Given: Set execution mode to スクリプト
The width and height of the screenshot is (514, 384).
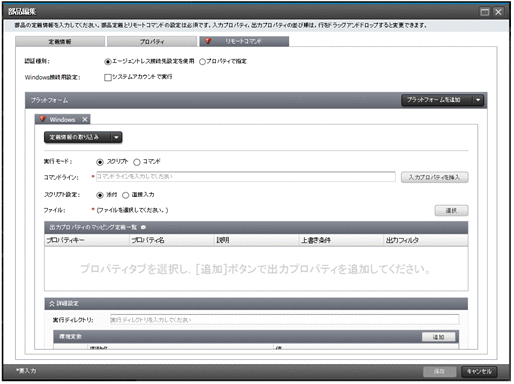Looking at the screenshot, I should pyautogui.click(x=100, y=162).
